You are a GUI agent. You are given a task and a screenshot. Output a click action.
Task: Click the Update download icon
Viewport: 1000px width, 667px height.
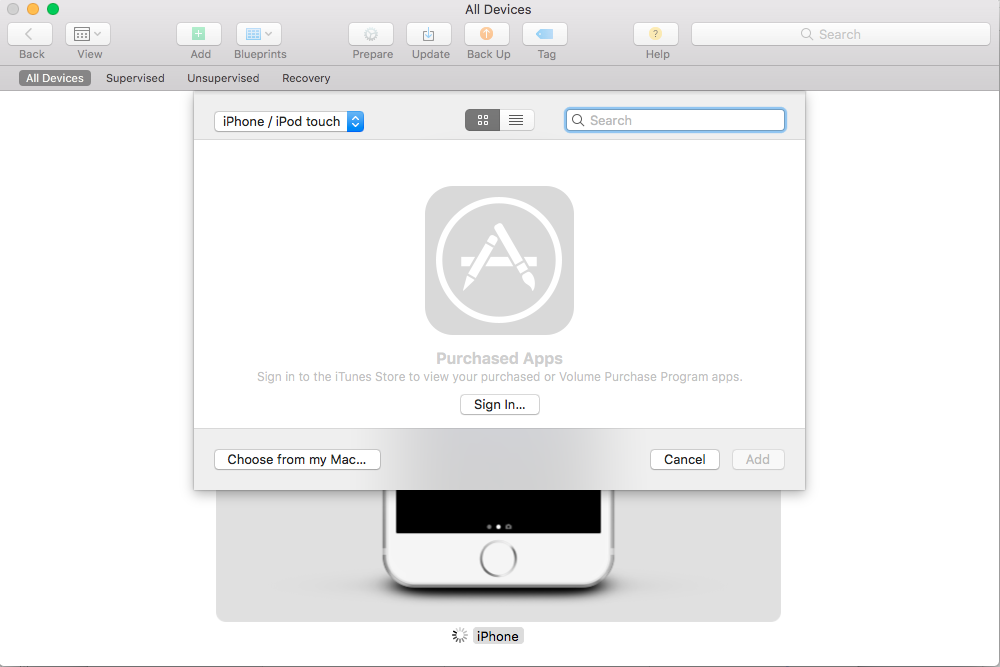click(x=429, y=34)
